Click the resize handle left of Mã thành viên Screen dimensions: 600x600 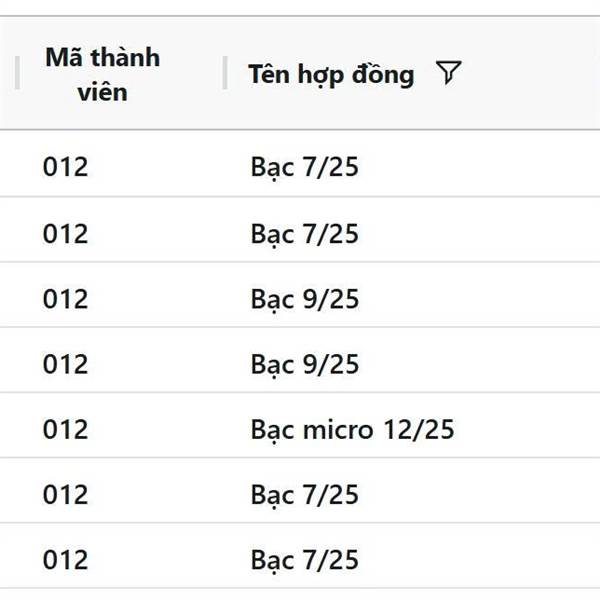[17, 73]
